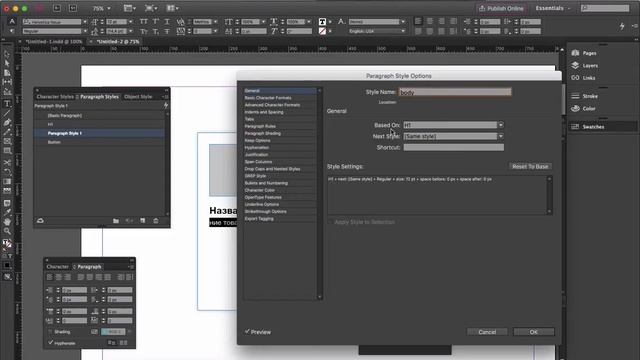Toggle Apply Style to Selection checkbox

tap(330, 222)
